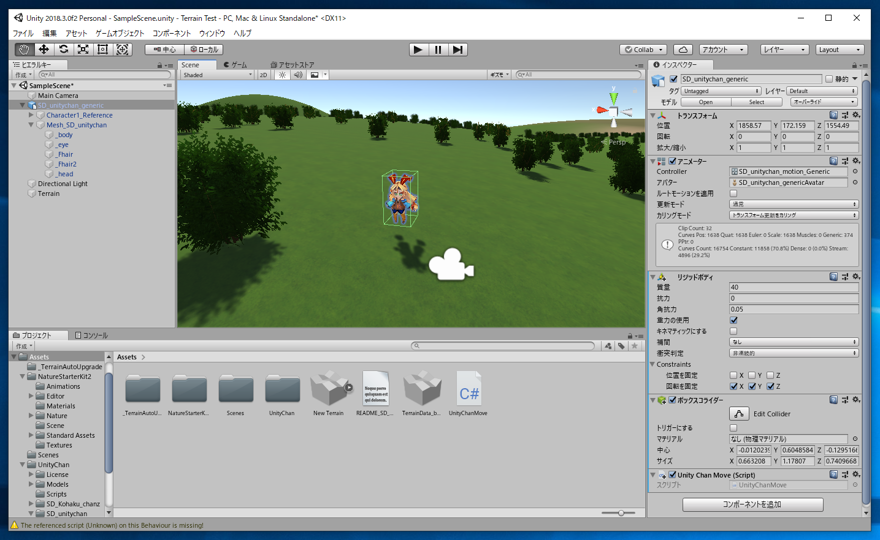Open Transform component gear settings

click(x=856, y=115)
